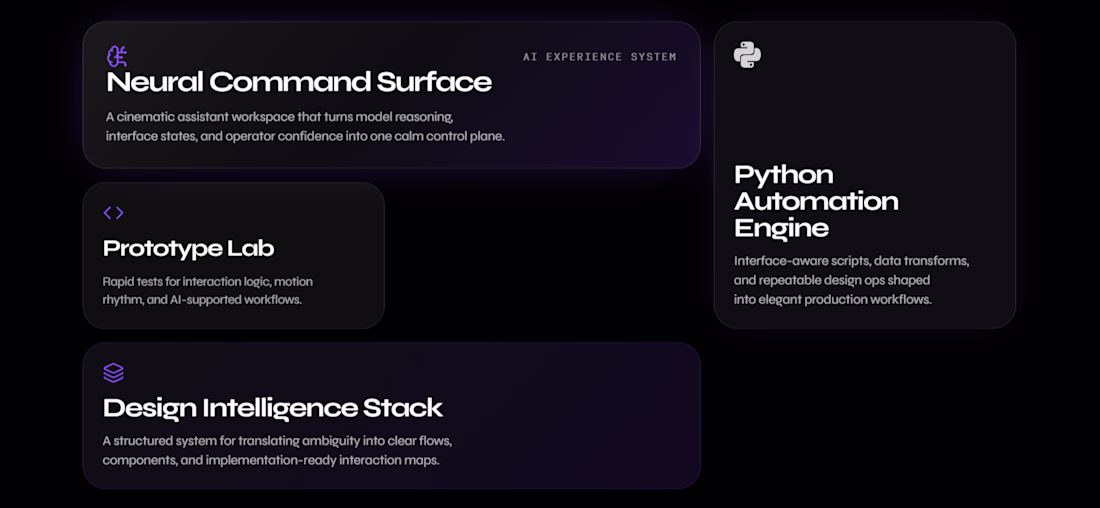The width and height of the screenshot is (1100, 508).
Task: Click the brain icon in Neural Command Surface card
Action: pos(116,56)
